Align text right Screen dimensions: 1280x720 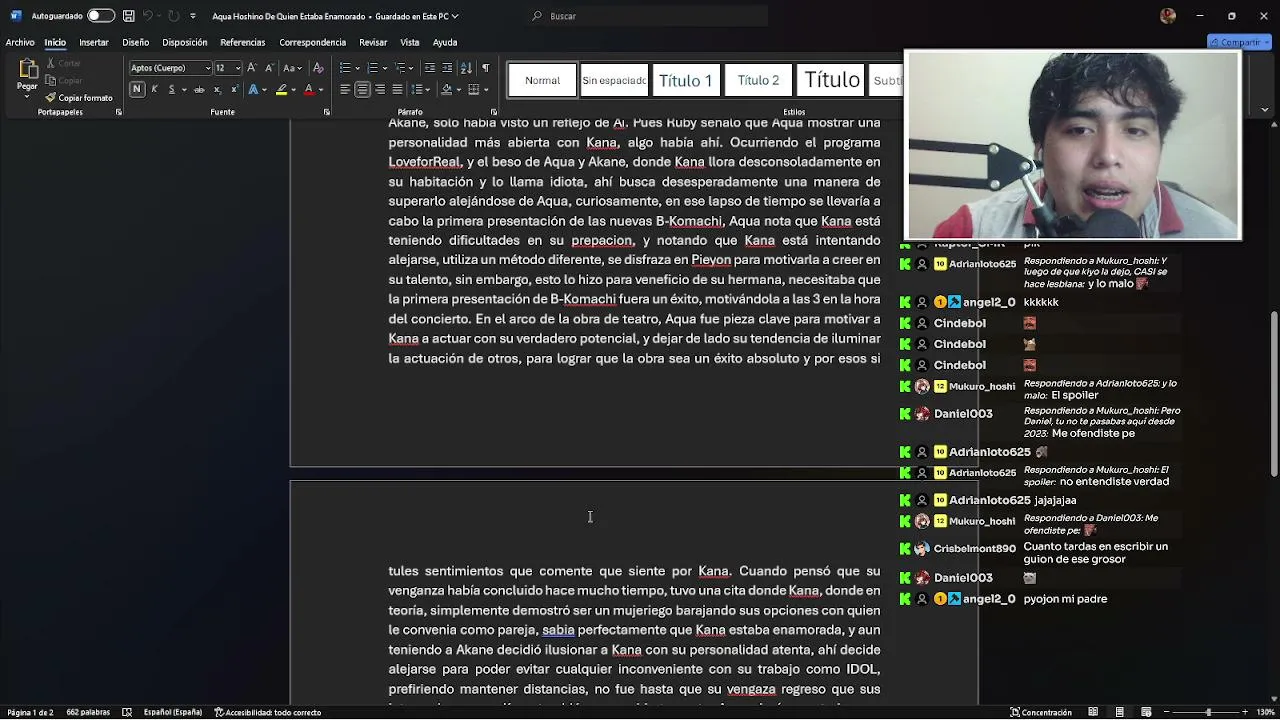click(x=380, y=90)
